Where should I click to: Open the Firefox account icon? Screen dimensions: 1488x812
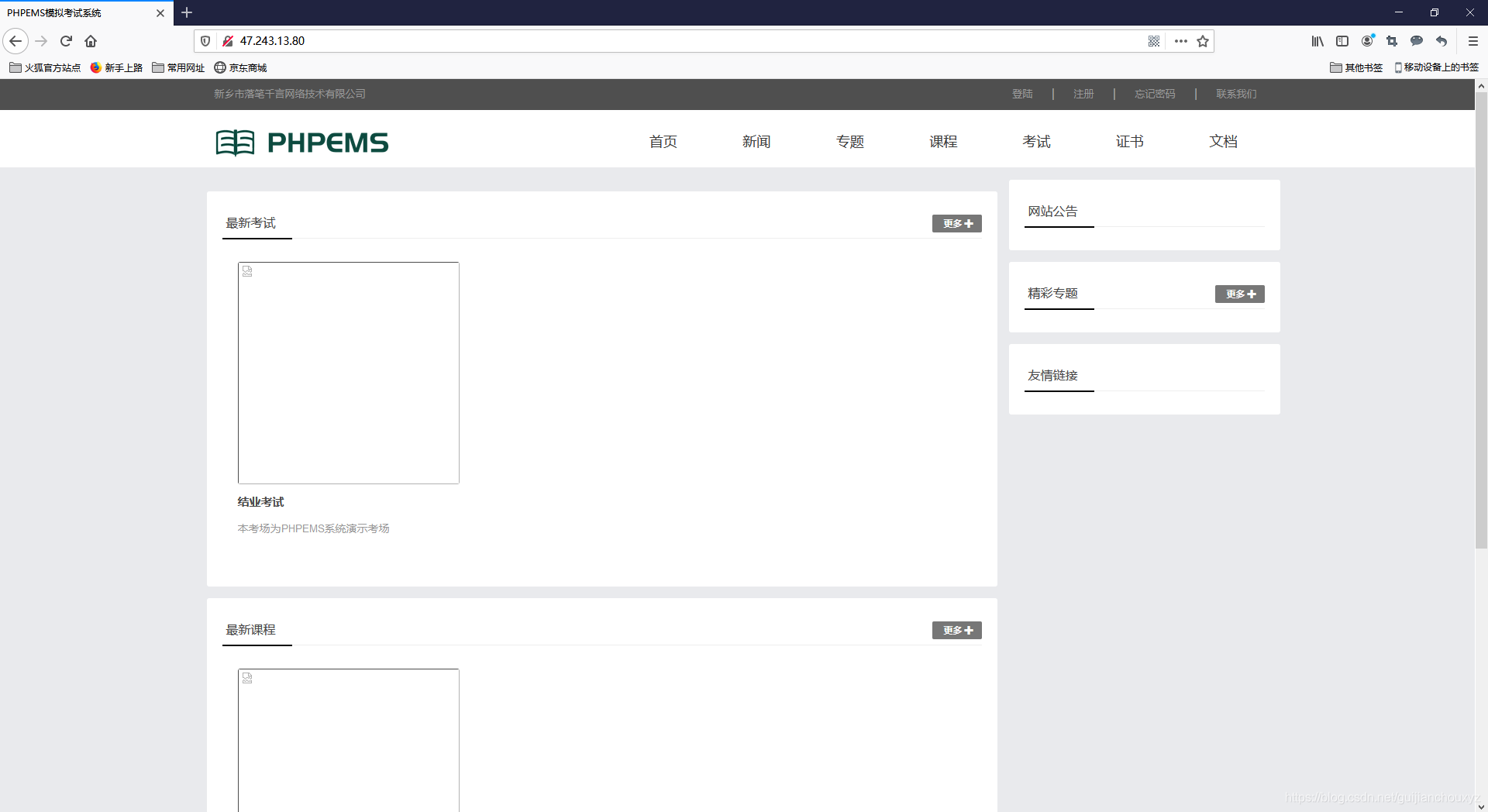[x=1368, y=41]
